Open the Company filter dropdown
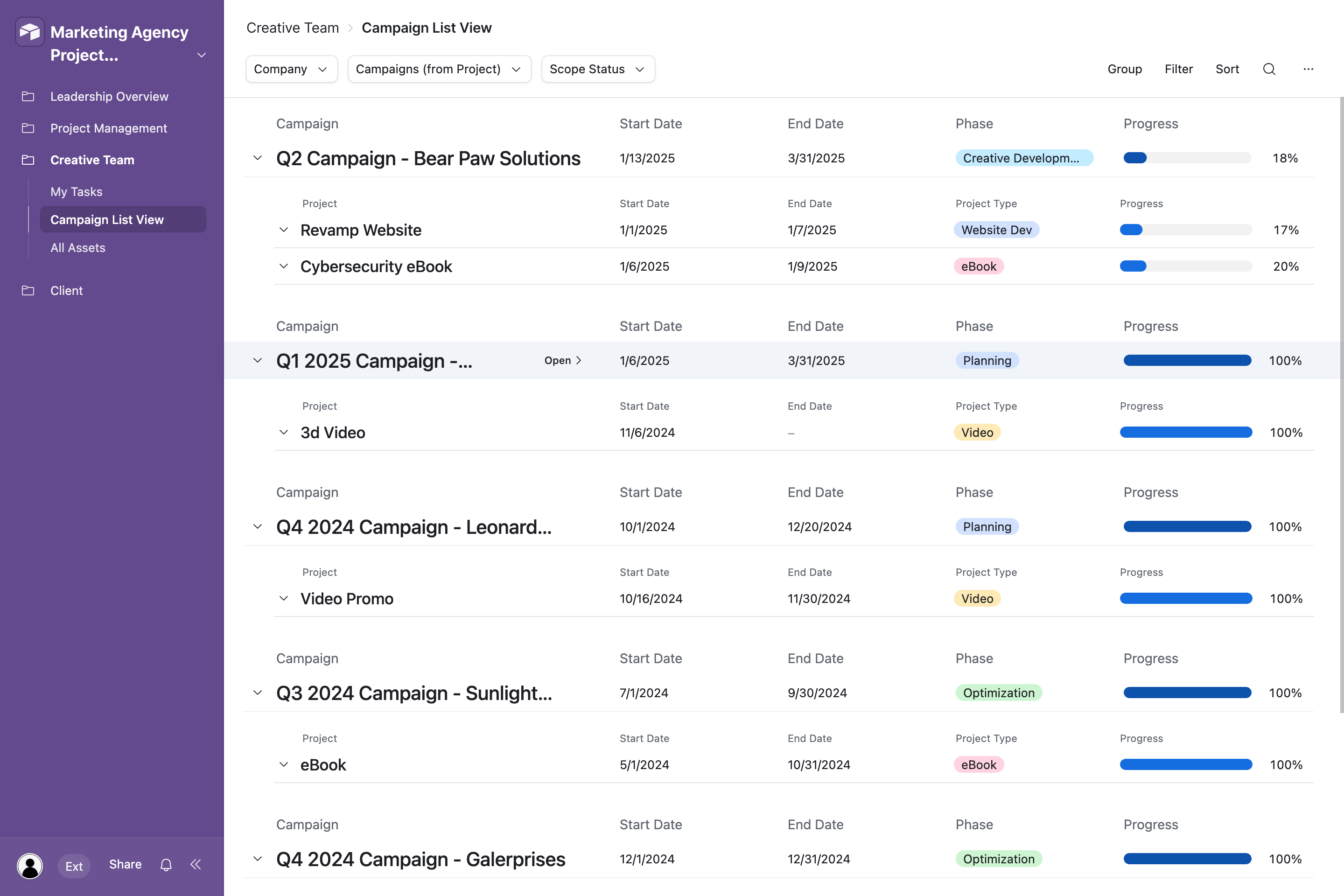The image size is (1344, 896). pos(291,69)
